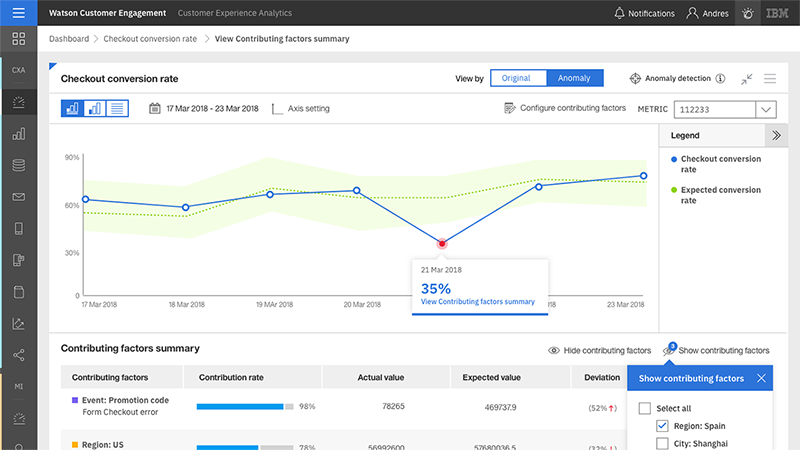This screenshot has width=800, height=450.
Task: Open View Contributing factors summary link
Action: 478,302
